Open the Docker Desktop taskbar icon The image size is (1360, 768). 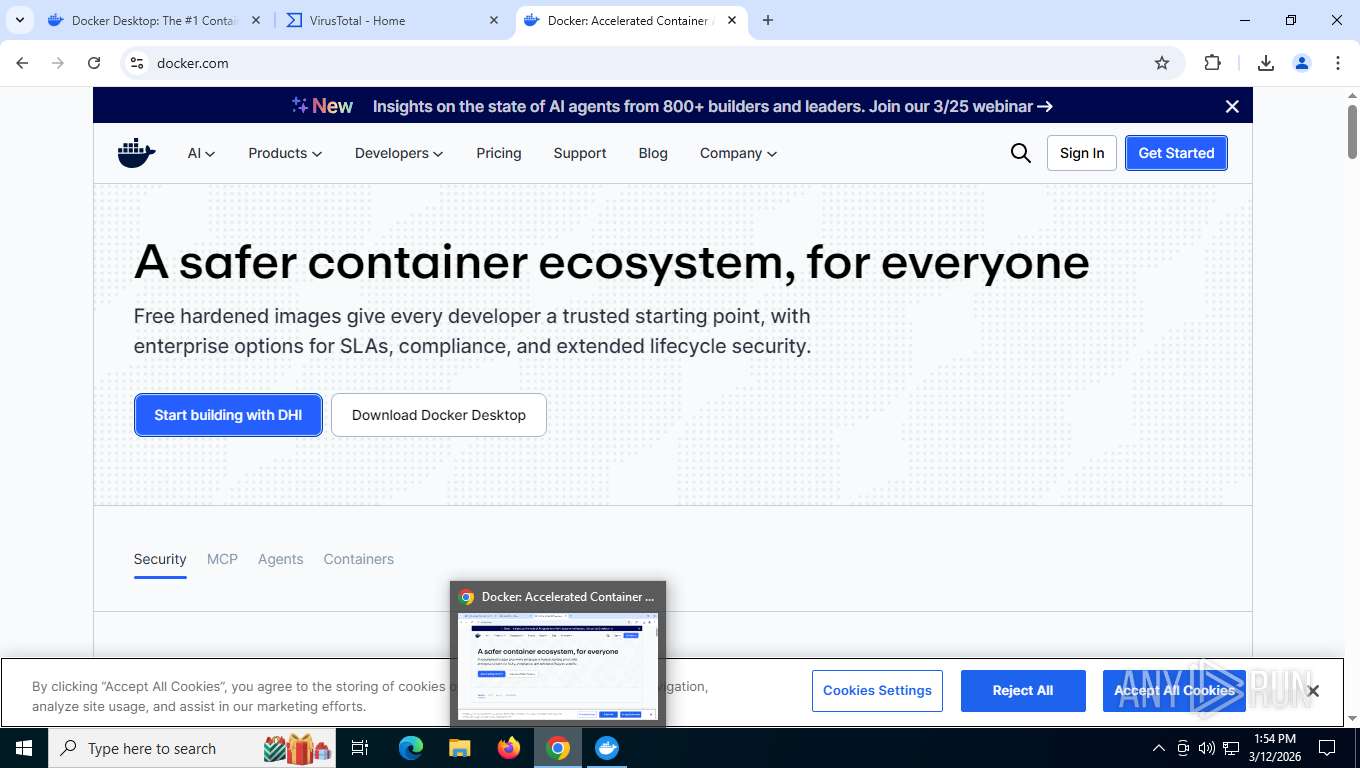[x=607, y=748]
